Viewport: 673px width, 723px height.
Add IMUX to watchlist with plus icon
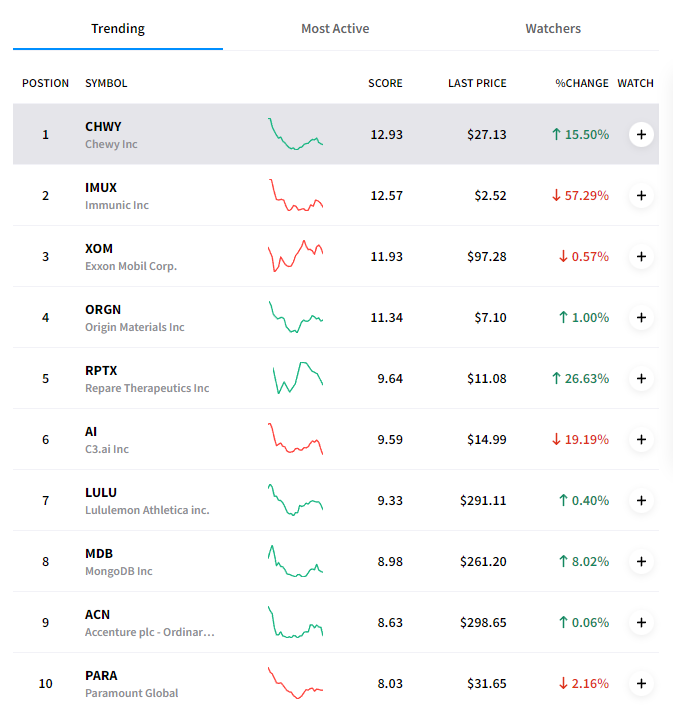(x=641, y=196)
